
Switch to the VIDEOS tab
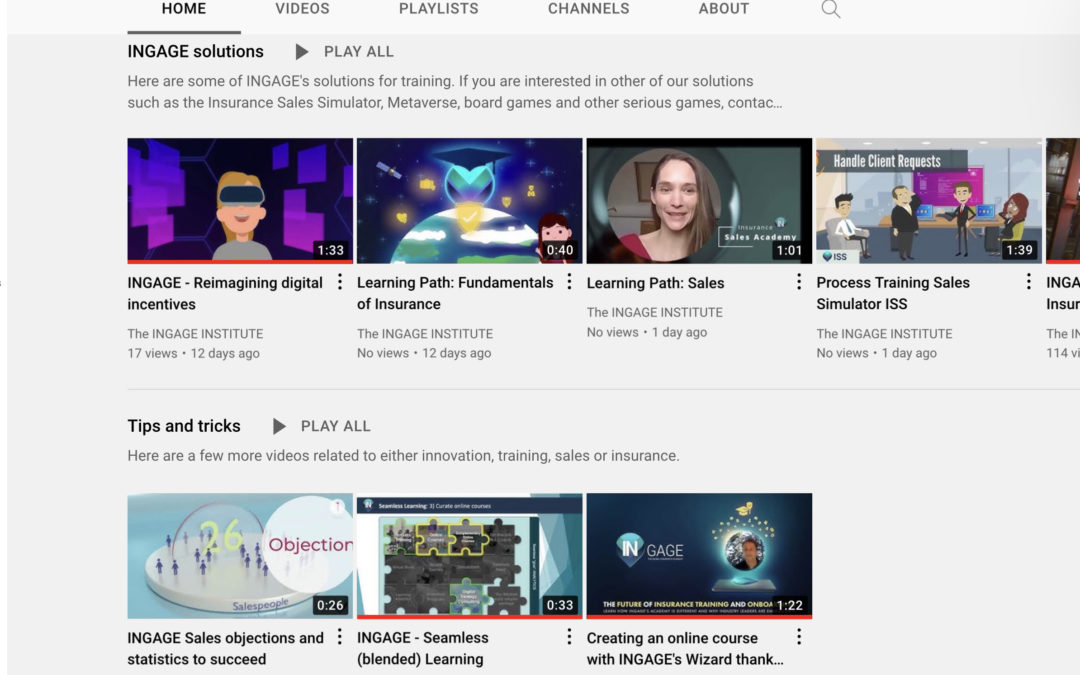[301, 9]
